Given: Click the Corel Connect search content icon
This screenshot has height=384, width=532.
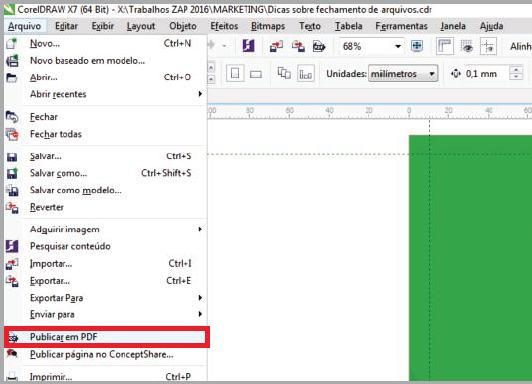Looking at the screenshot, I should click(x=248, y=46).
